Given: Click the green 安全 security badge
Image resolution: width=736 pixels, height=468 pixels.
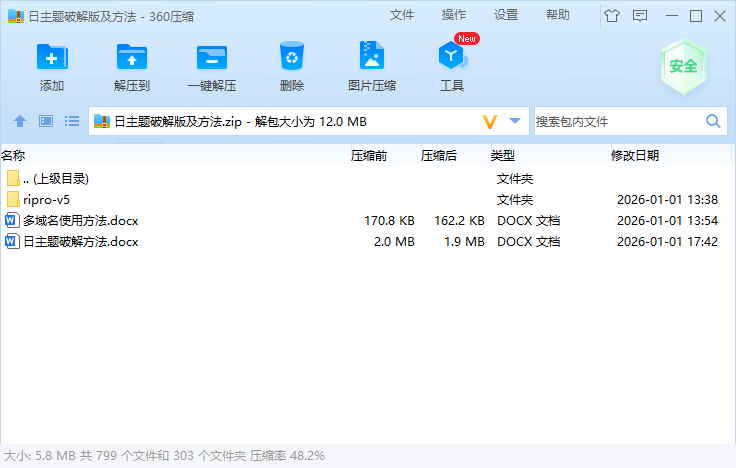Looking at the screenshot, I should click(x=683, y=66).
